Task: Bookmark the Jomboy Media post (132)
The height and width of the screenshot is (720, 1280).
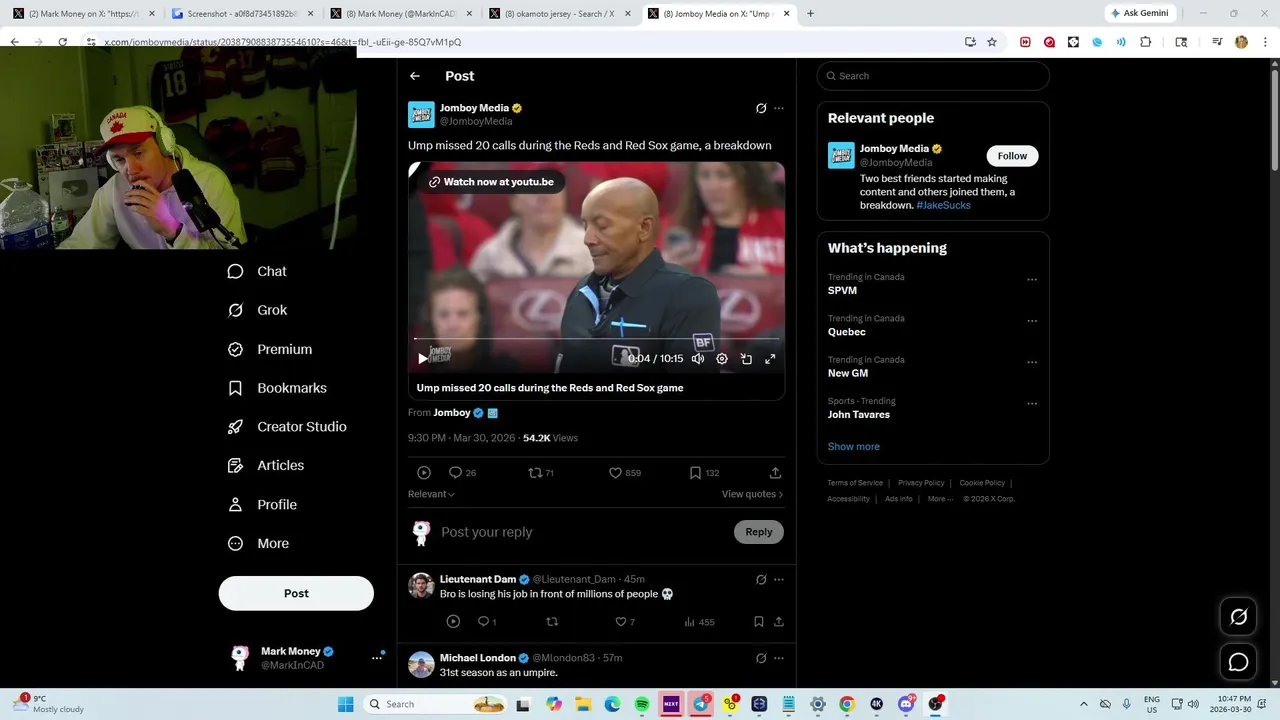Action: 704,473
